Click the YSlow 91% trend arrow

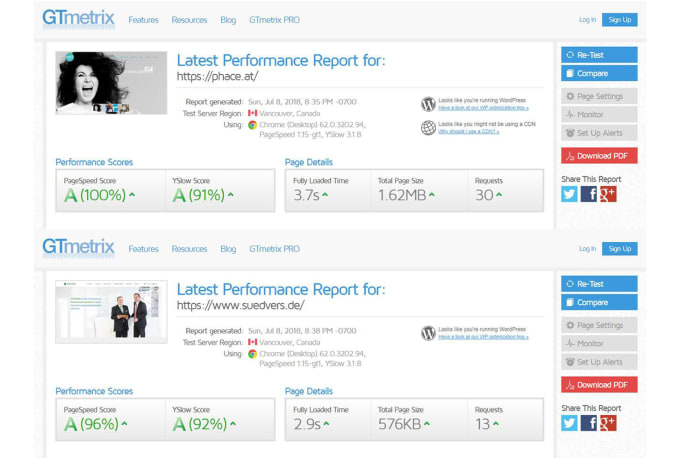click(x=231, y=195)
